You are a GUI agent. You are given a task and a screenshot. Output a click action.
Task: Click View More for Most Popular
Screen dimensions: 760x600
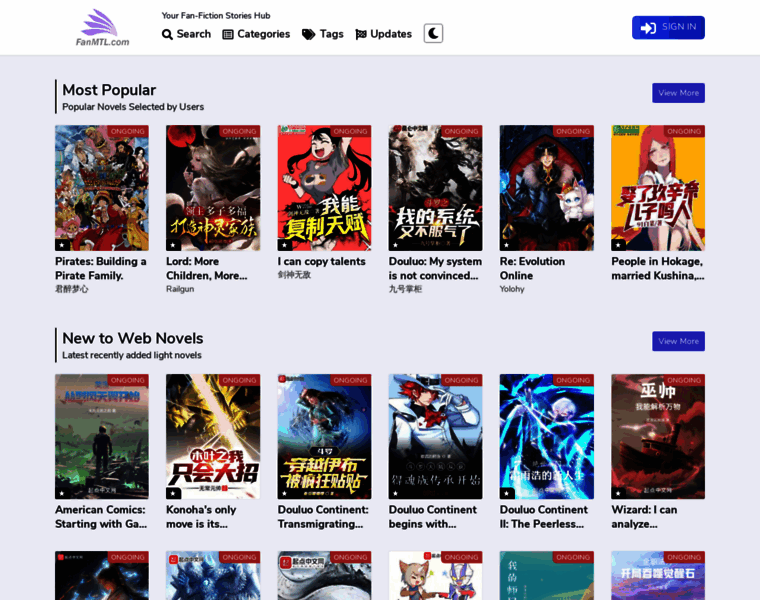click(x=678, y=93)
